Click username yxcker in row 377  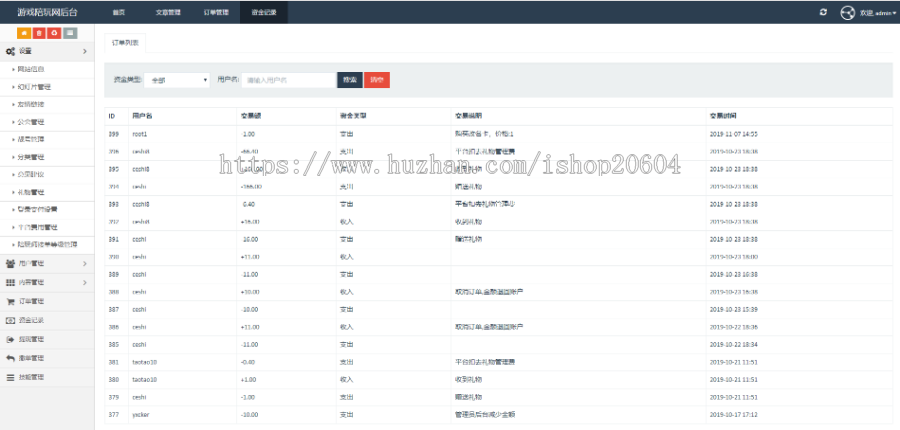point(141,414)
